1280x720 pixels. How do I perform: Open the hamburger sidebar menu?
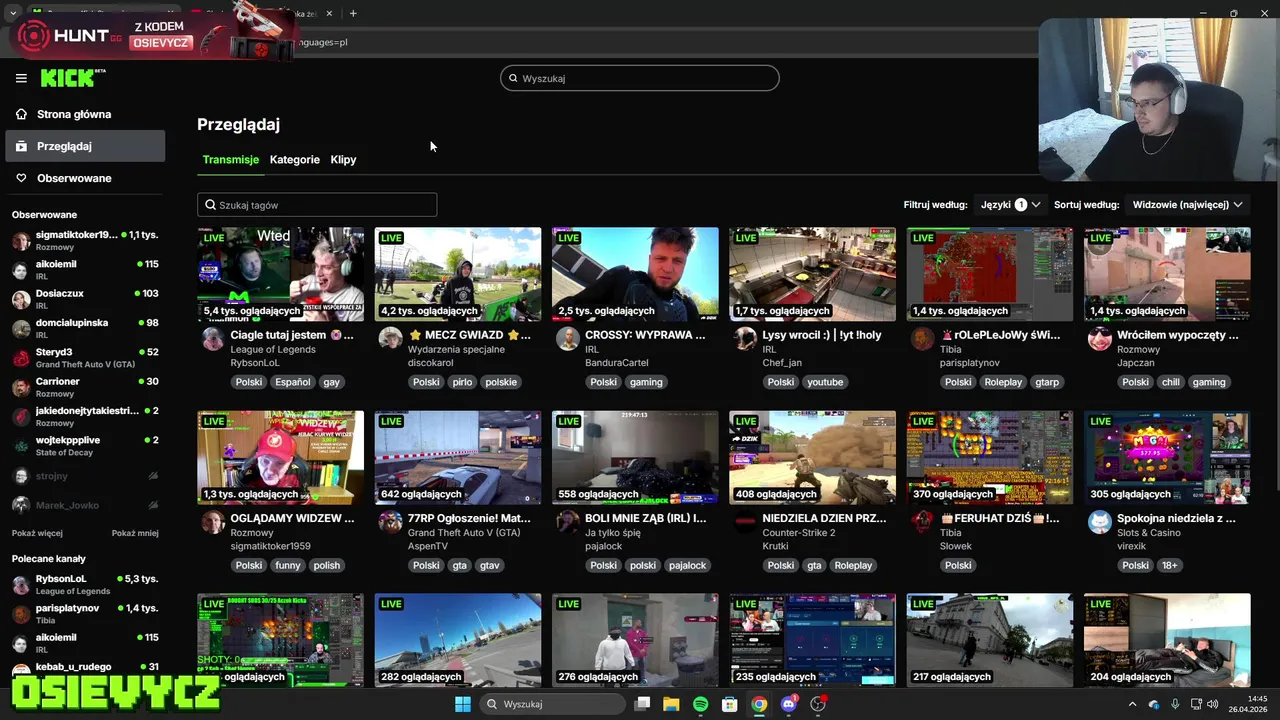tap(21, 78)
